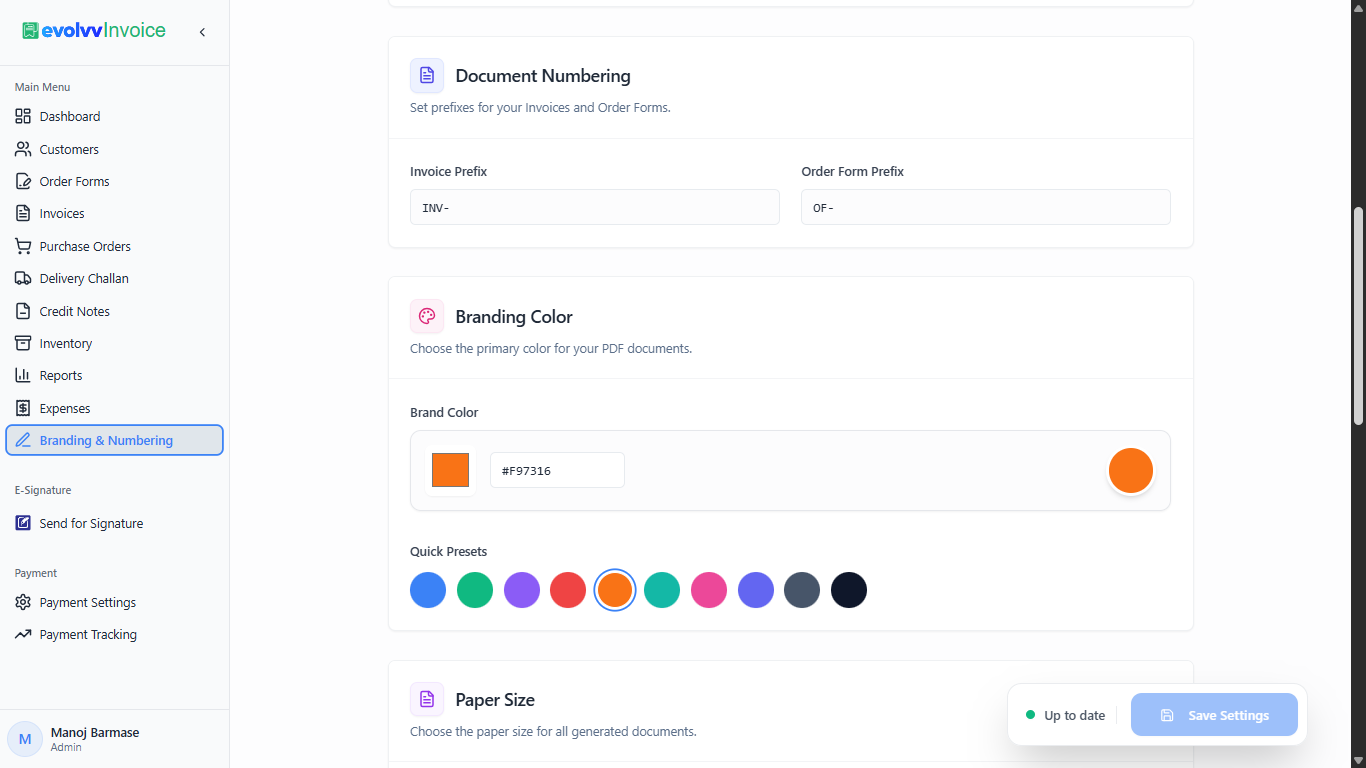The image size is (1366, 768).
Task: Open Dashboard from main menu
Action: click(x=70, y=116)
